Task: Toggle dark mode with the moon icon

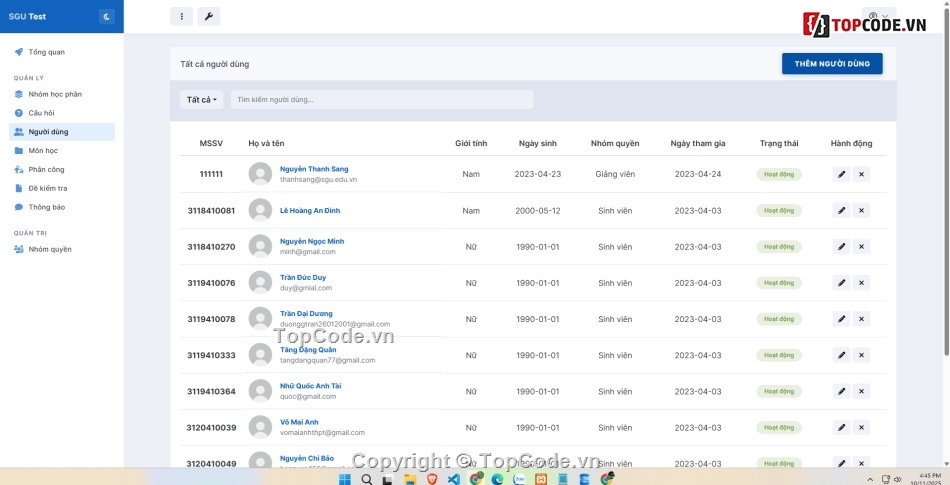Action: point(107,16)
